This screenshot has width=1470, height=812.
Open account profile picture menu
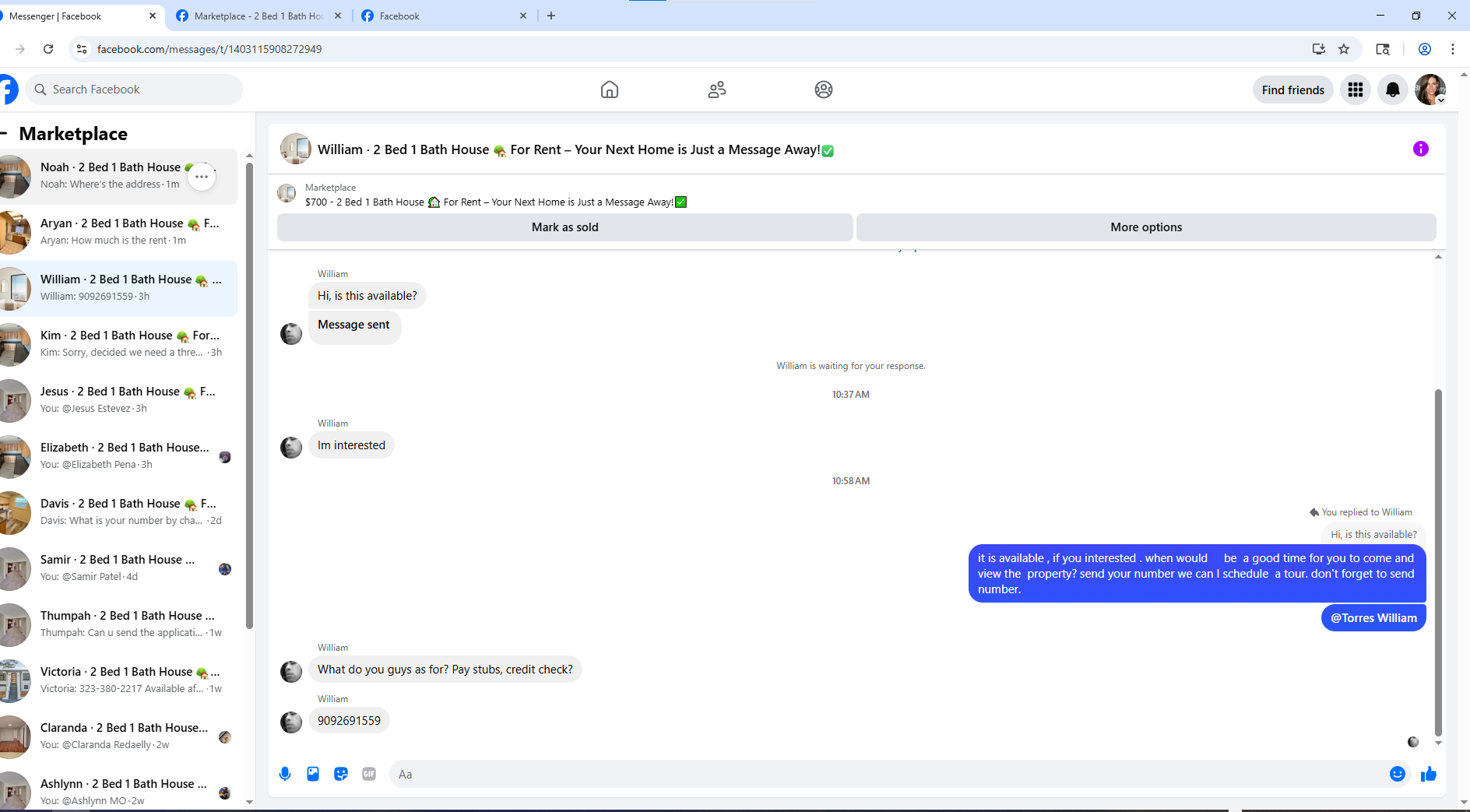click(x=1430, y=90)
